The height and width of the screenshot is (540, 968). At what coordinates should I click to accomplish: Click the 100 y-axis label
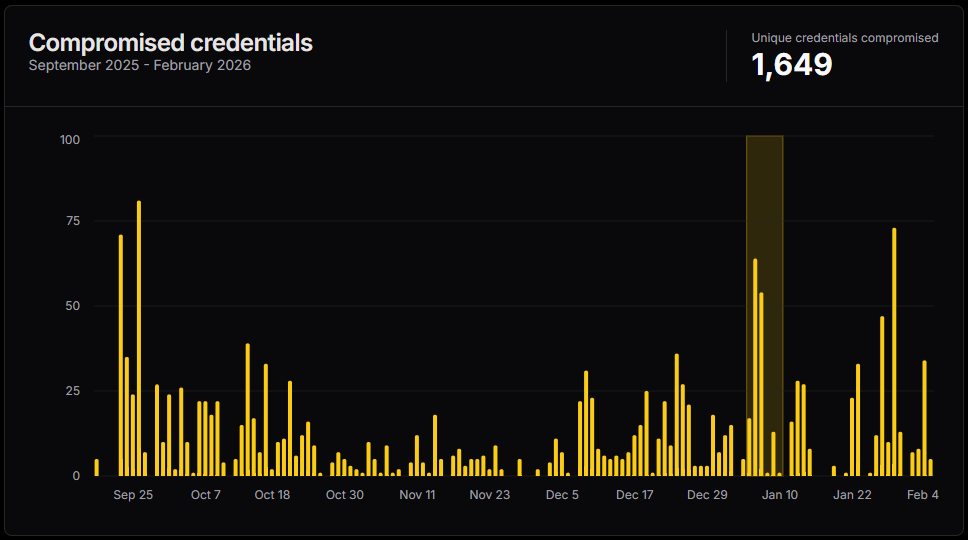[70, 139]
